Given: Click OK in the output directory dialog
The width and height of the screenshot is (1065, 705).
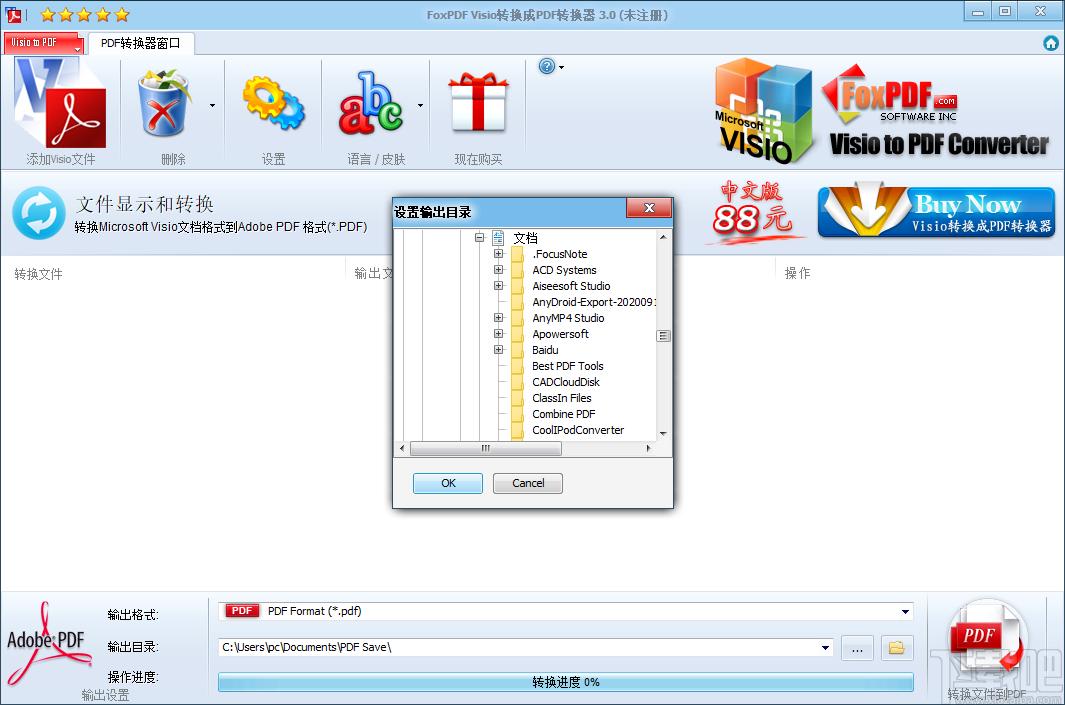Looking at the screenshot, I should (x=448, y=484).
